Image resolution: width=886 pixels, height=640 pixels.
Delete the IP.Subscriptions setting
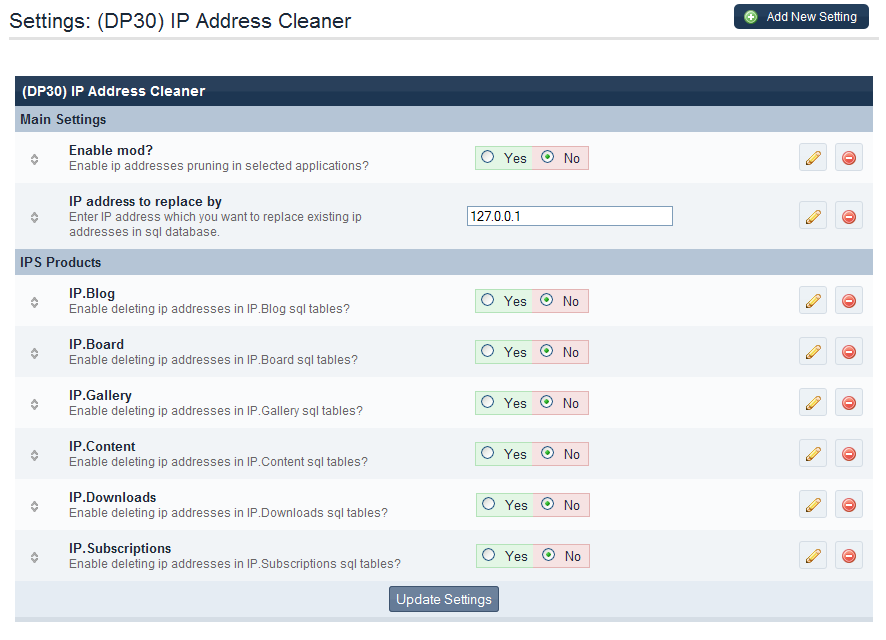point(849,556)
